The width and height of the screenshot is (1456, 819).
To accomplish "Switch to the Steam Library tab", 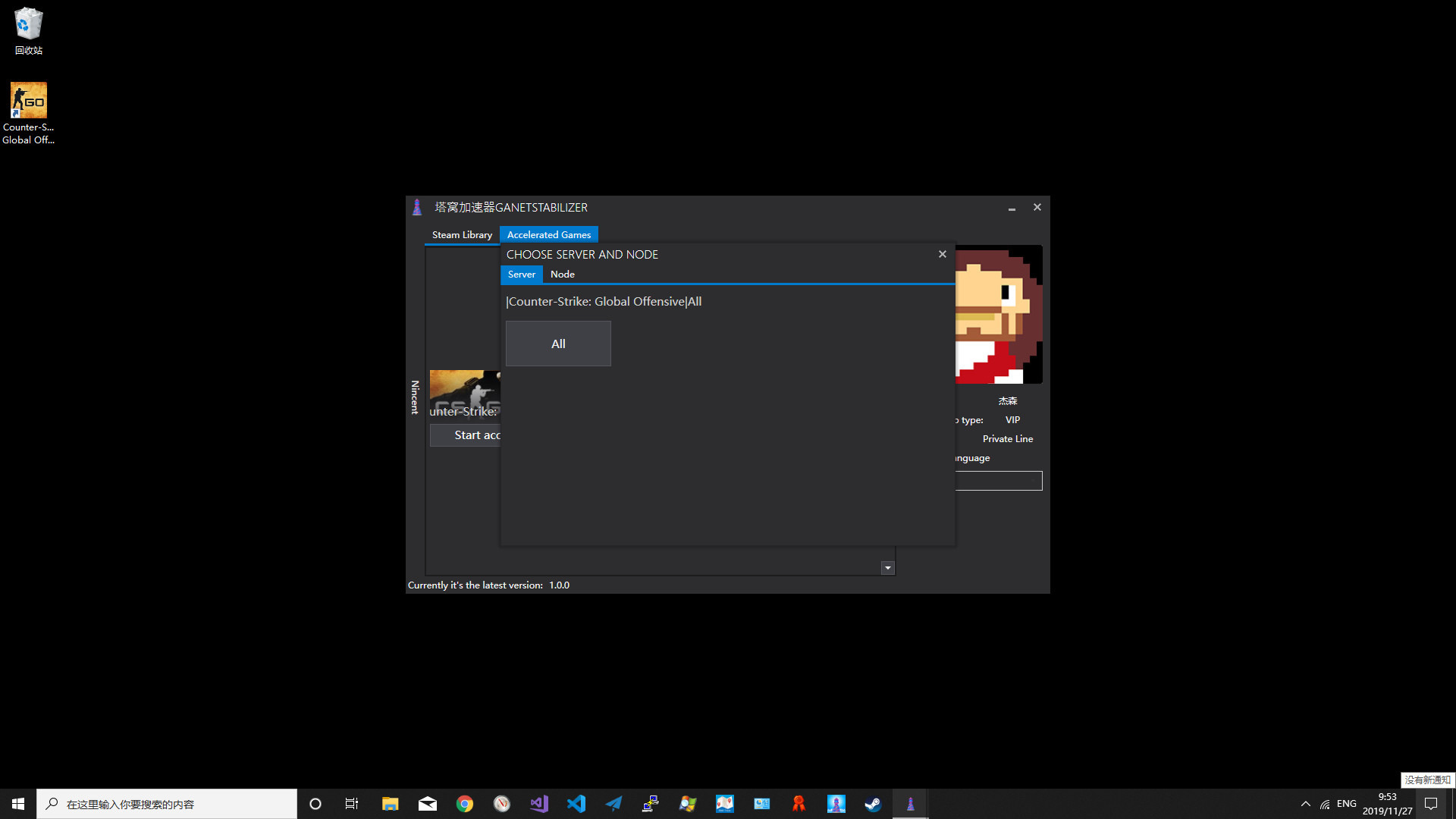I will [x=462, y=234].
